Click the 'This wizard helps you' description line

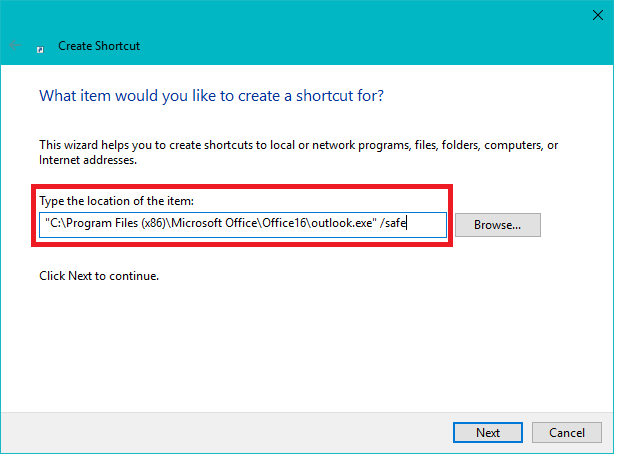pos(298,145)
